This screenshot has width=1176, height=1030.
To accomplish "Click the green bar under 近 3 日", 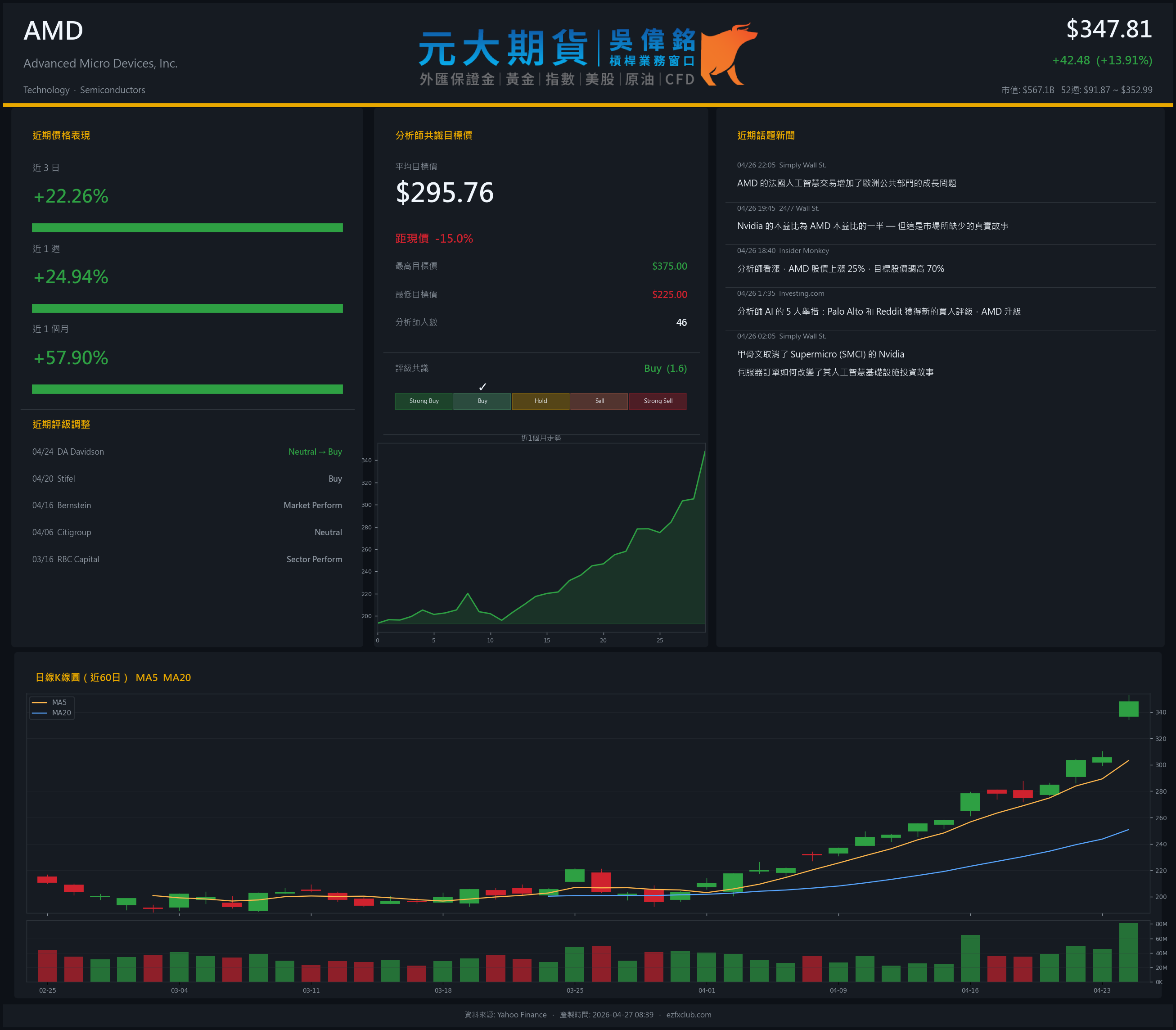I will 187,228.
